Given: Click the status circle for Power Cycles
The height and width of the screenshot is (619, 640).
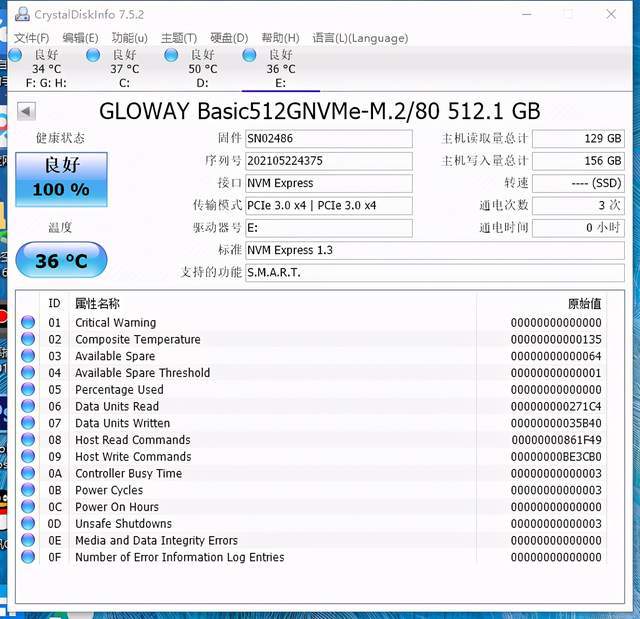Looking at the screenshot, I should point(28,490).
